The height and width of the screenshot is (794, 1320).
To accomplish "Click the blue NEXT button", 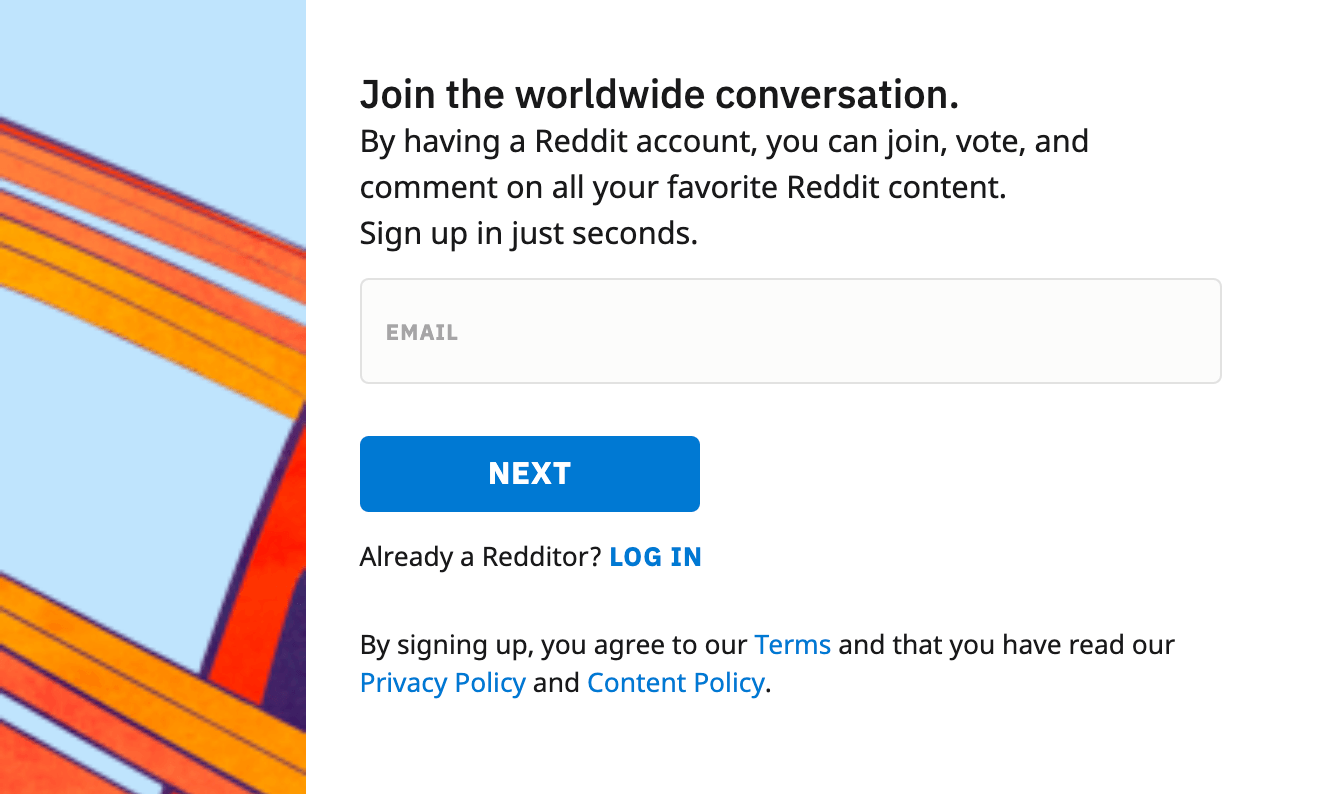I will [x=529, y=473].
